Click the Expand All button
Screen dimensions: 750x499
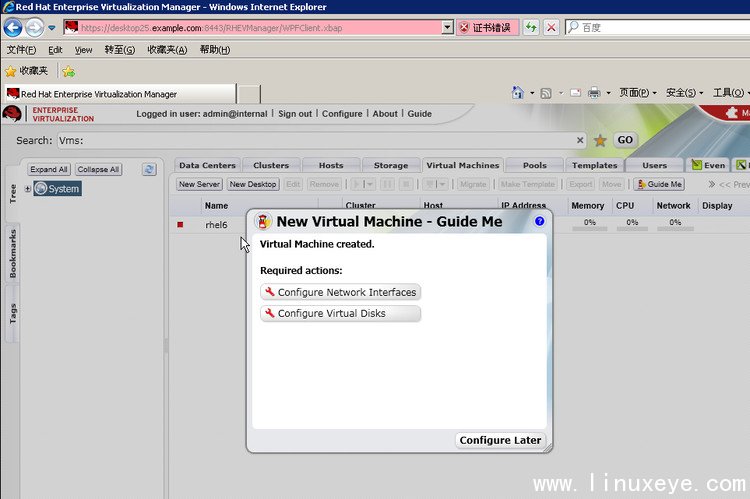(x=49, y=169)
